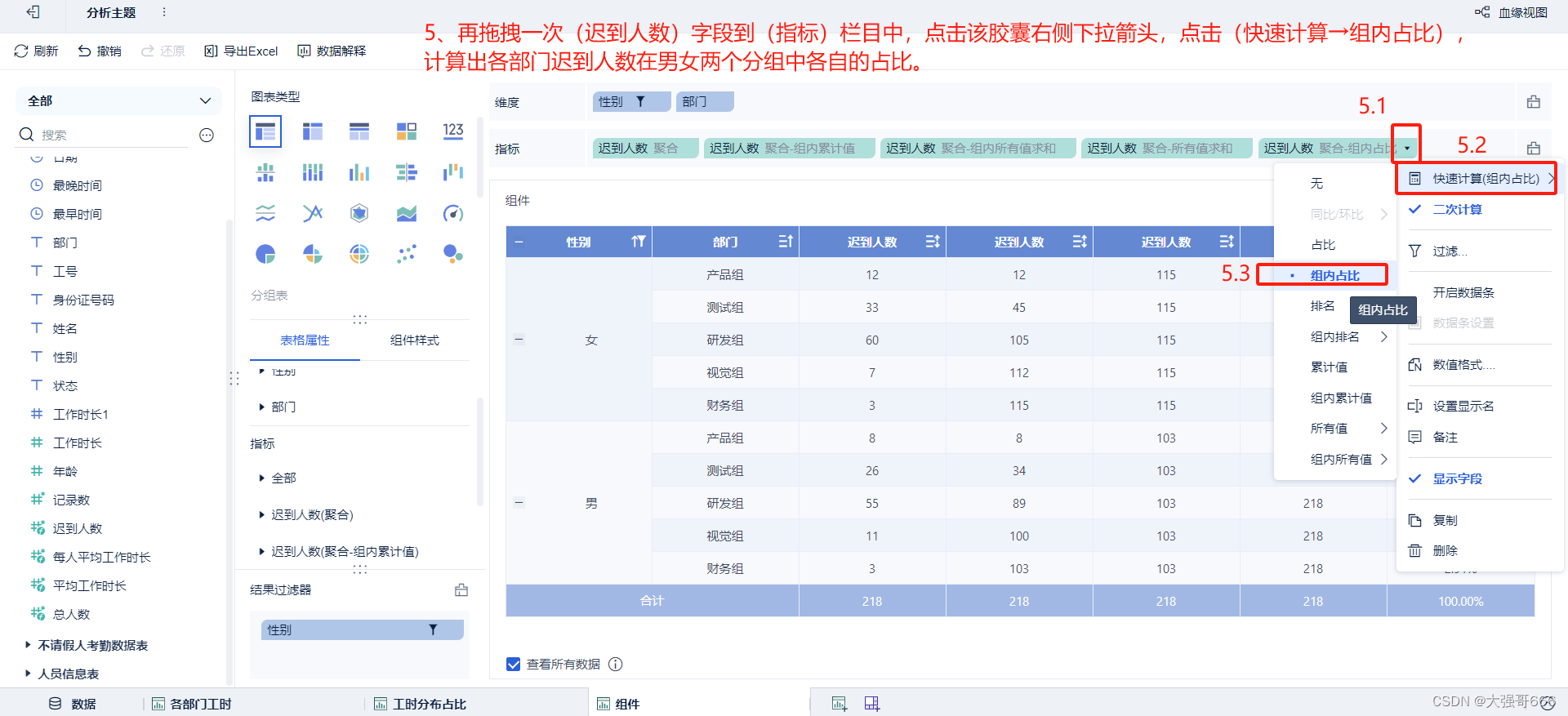The width and height of the screenshot is (1568, 716).
Task: Select the grouped table chart type
Action: click(265, 131)
